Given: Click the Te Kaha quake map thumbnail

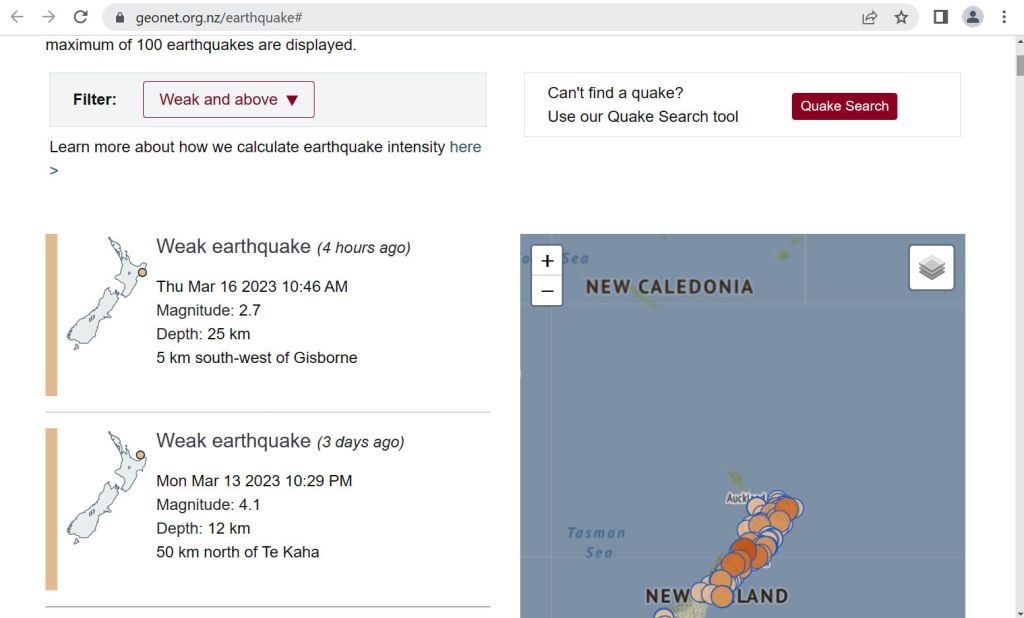Looking at the screenshot, I should (x=107, y=487).
